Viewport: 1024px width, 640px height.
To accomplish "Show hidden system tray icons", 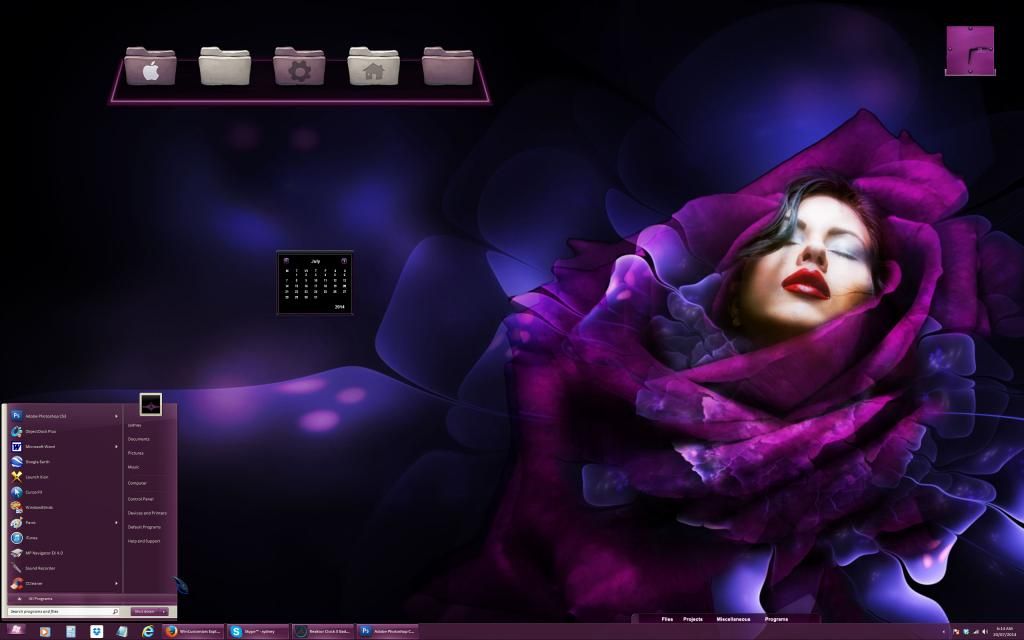I will tap(944, 632).
